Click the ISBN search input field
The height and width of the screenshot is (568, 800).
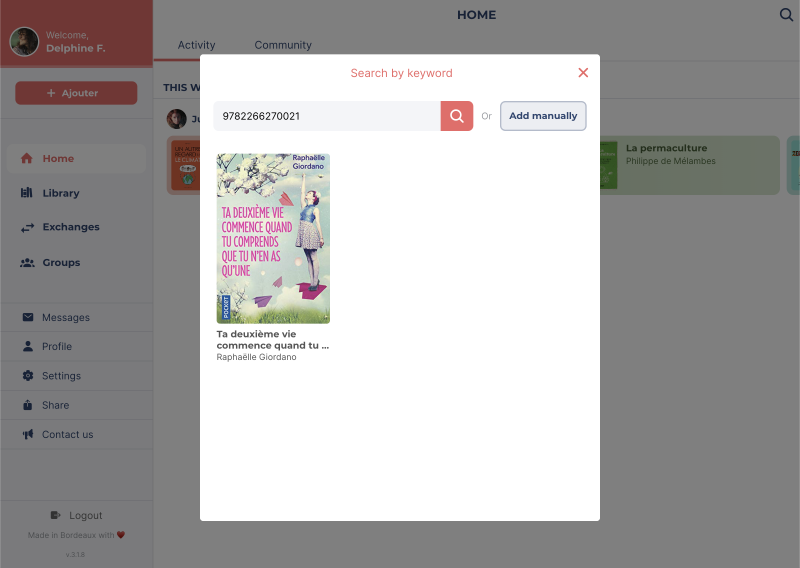pyautogui.click(x=327, y=116)
